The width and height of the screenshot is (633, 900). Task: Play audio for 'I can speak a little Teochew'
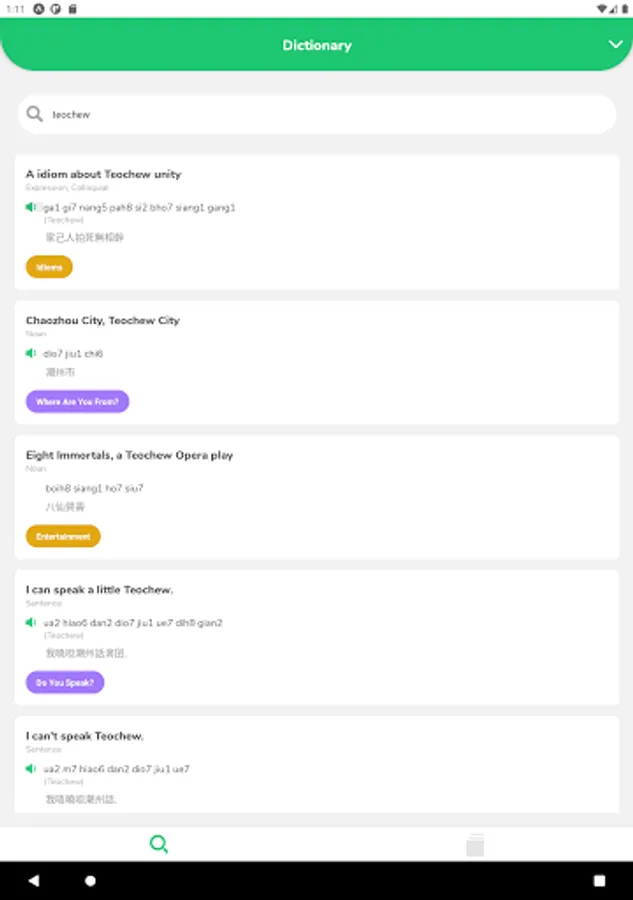click(31, 622)
